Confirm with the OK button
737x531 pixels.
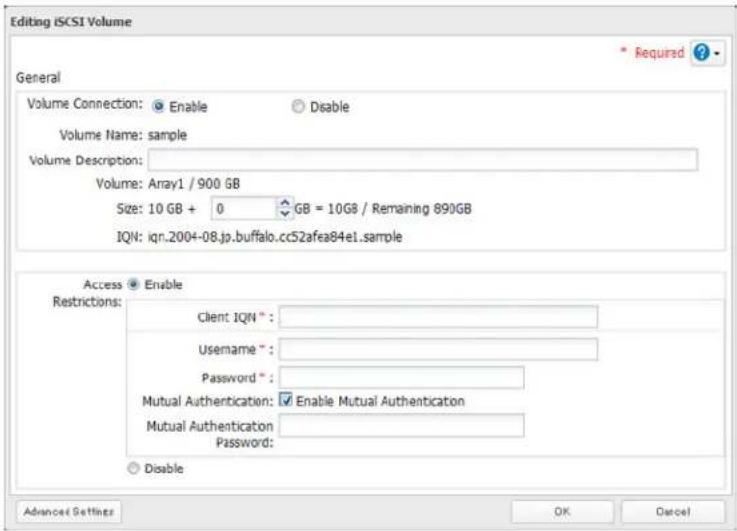click(x=562, y=511)
